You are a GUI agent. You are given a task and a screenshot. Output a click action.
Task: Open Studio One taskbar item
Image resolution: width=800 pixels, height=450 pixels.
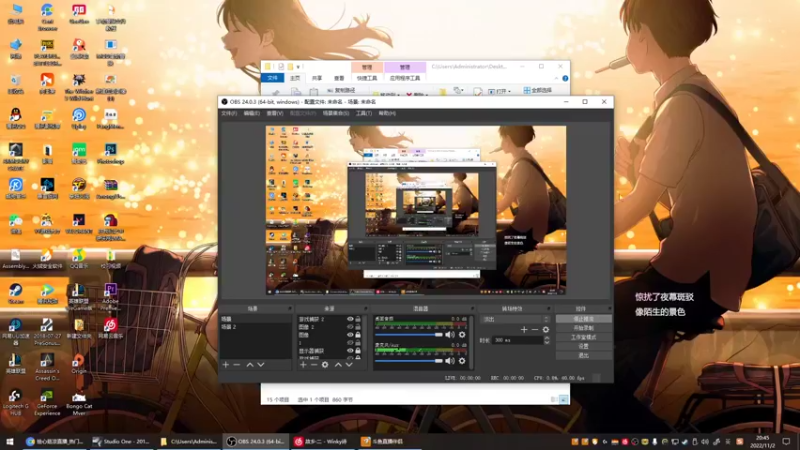pos(121,441)
